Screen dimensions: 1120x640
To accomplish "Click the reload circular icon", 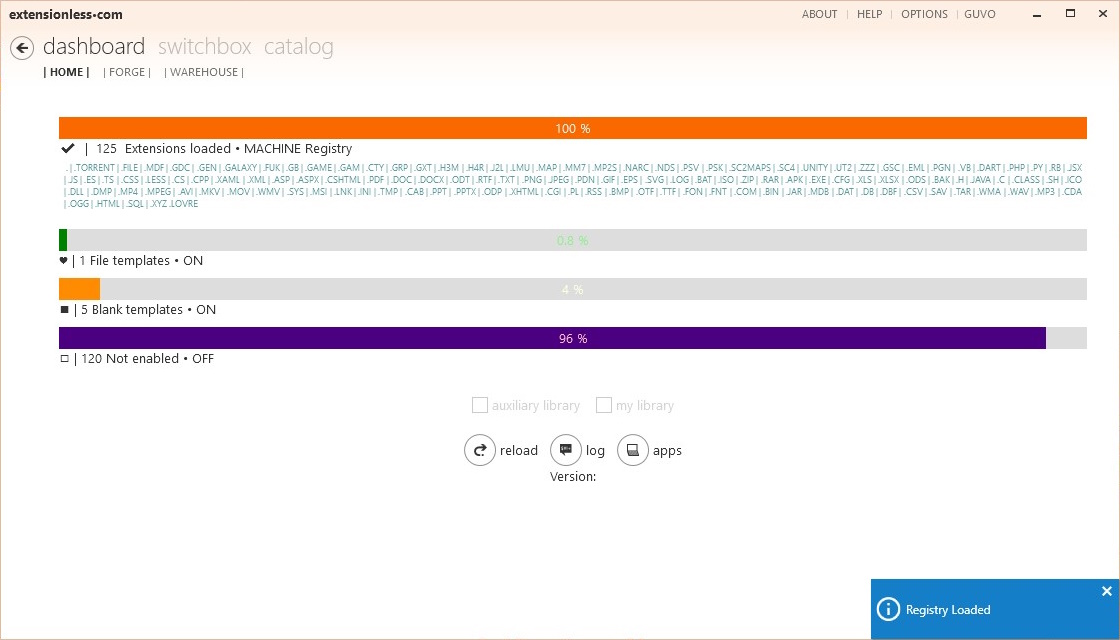I will pyautogui.click(x=480, y=450).
